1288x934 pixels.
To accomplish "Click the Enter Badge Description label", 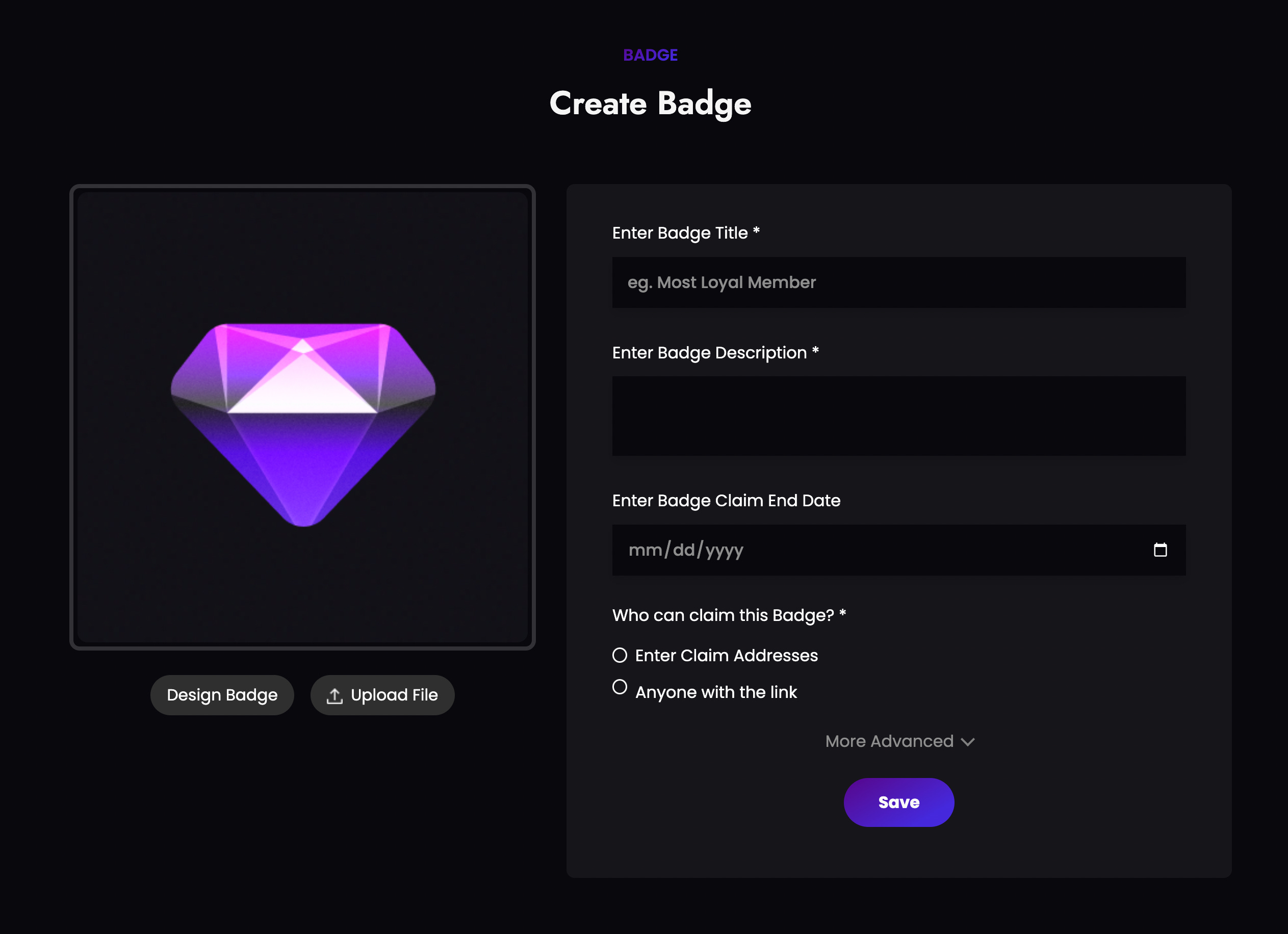I will click(x=715, y=353).
